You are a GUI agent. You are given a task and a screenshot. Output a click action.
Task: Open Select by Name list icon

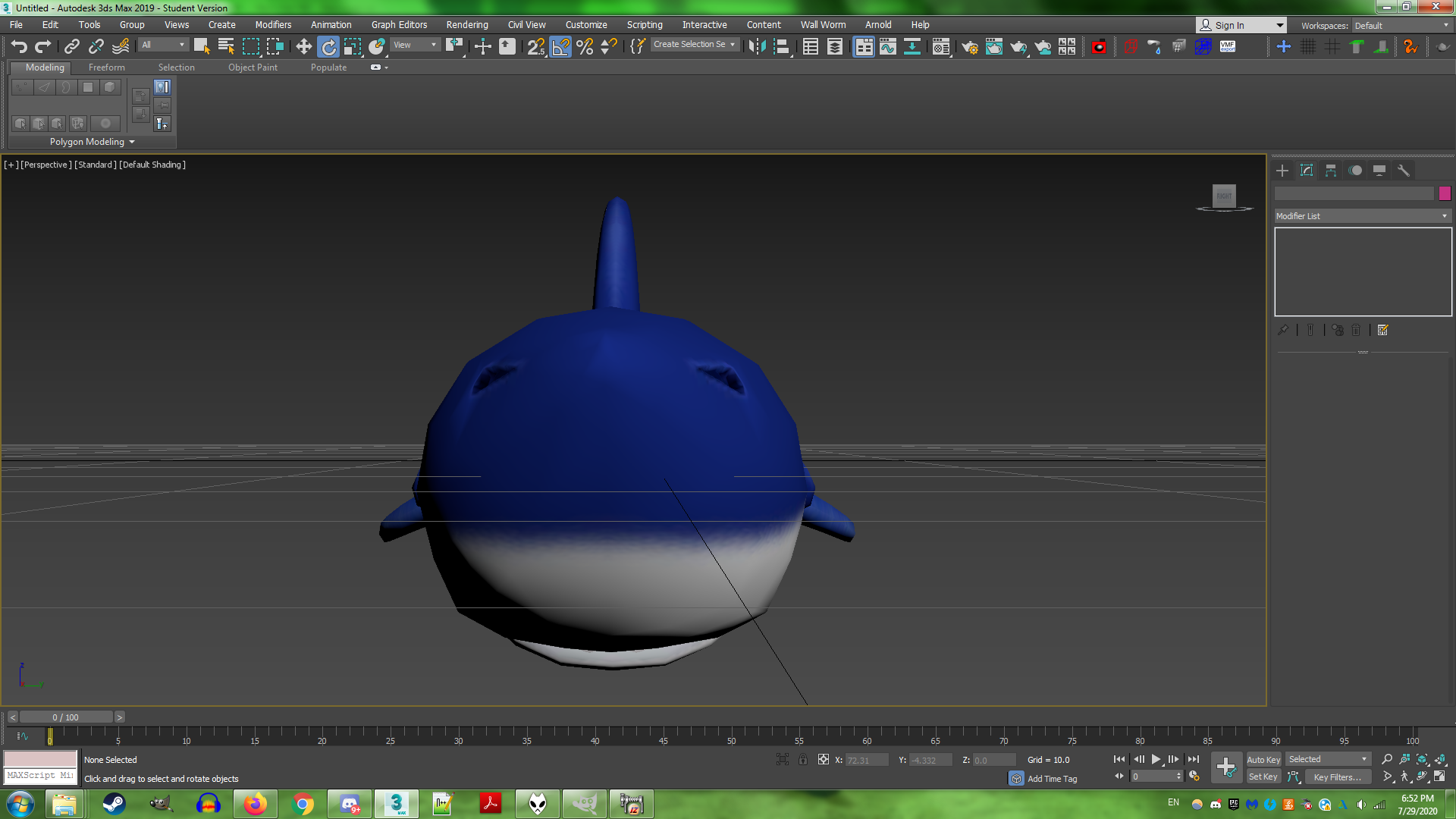tap(226, 47)
